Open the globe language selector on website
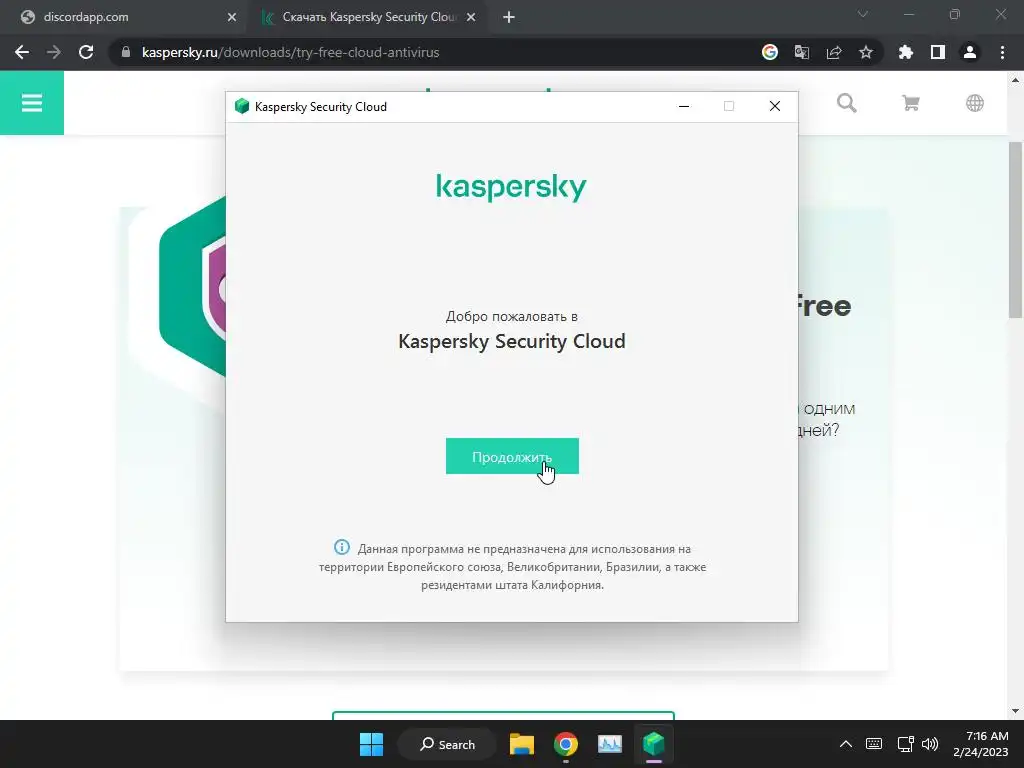Viewport: 1024px width, 768px height. click(x=974, y=103)
